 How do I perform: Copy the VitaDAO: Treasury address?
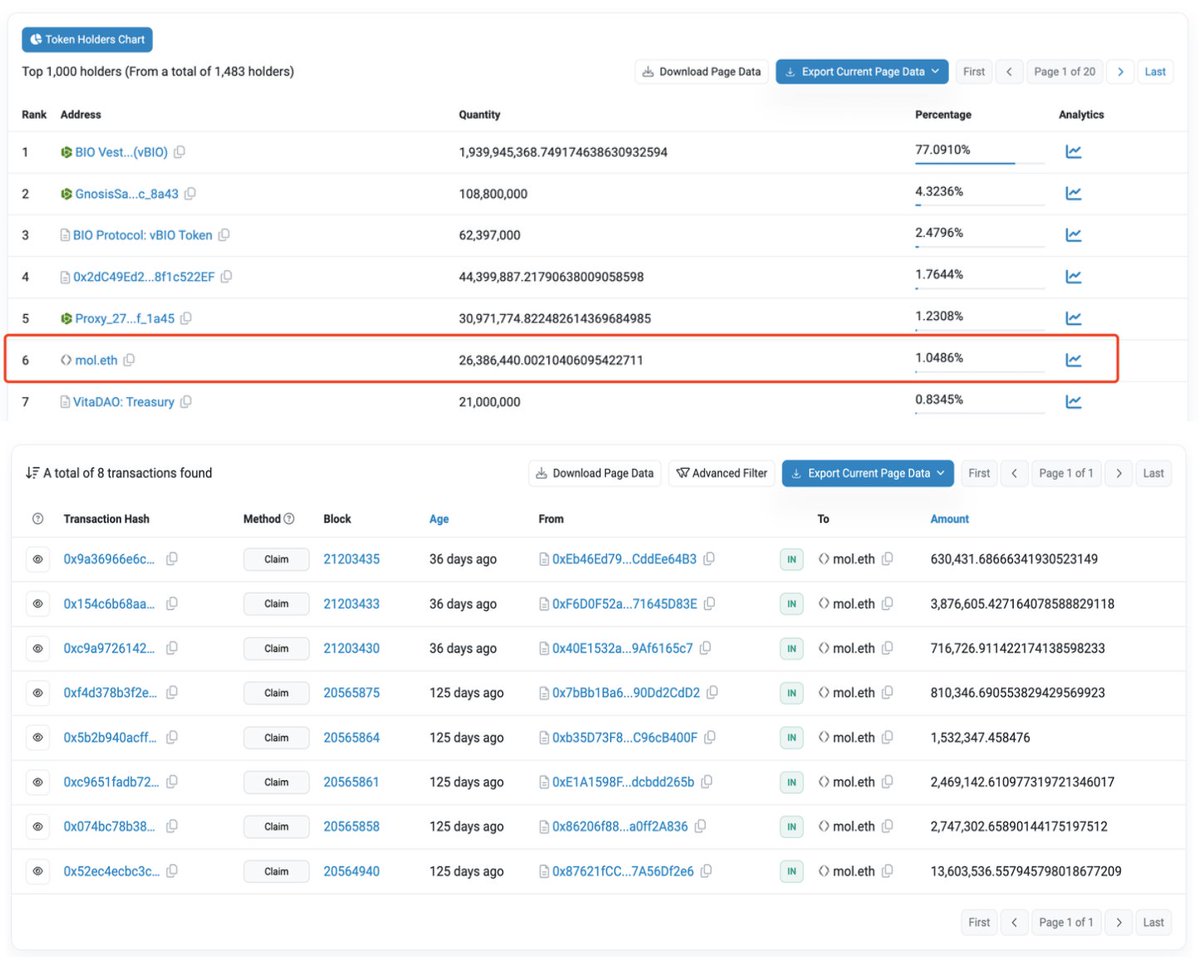[x=186, y=402]
